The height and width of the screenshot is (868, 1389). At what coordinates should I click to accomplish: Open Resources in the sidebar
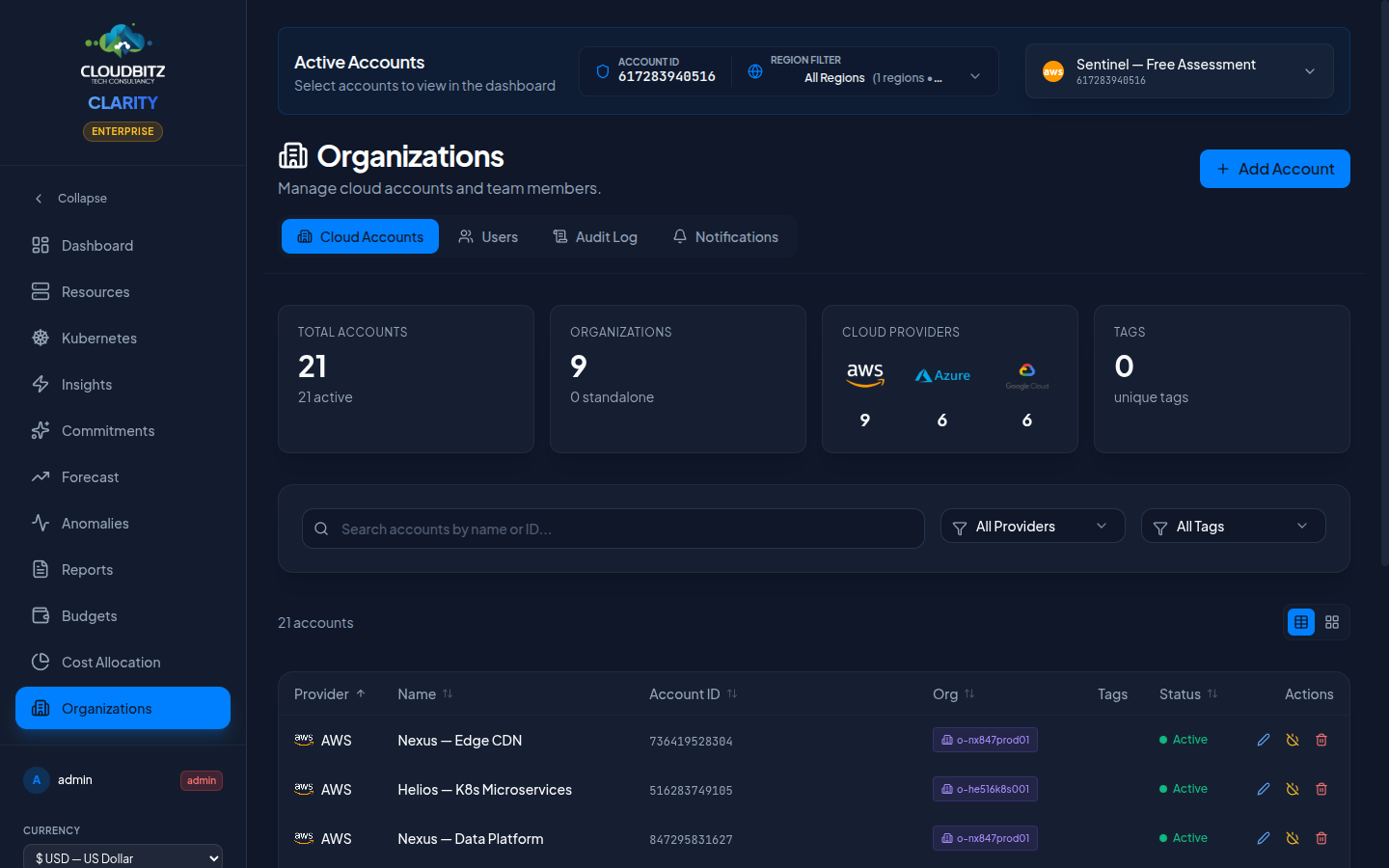pos(123,291)
